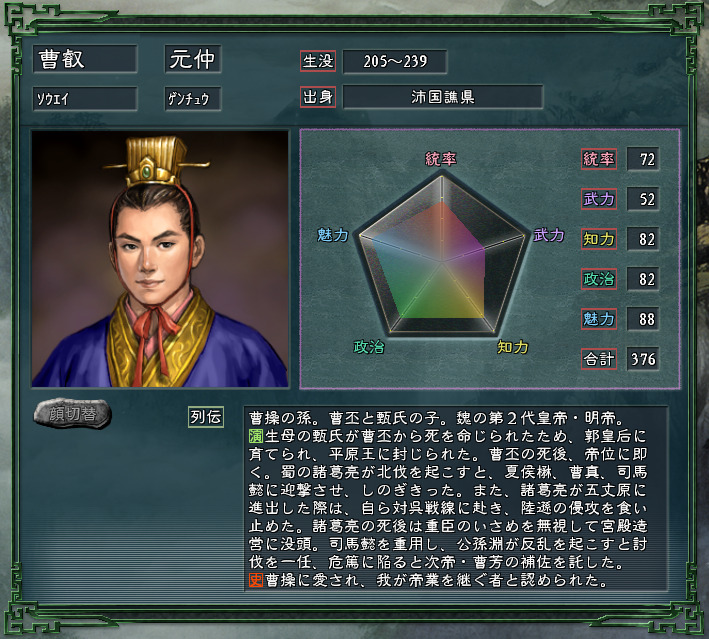
Task: Select the 知力 stat label in list
Action: coord(599,239)
